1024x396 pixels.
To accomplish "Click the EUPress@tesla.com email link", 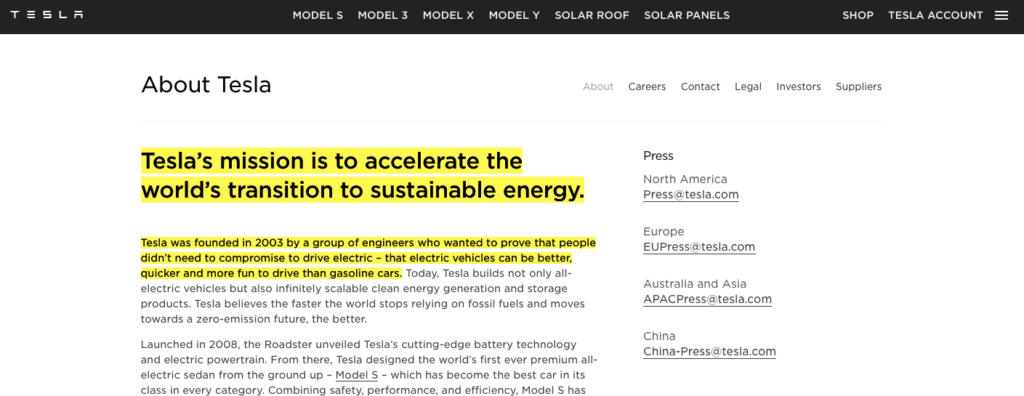I will (699, 247).
